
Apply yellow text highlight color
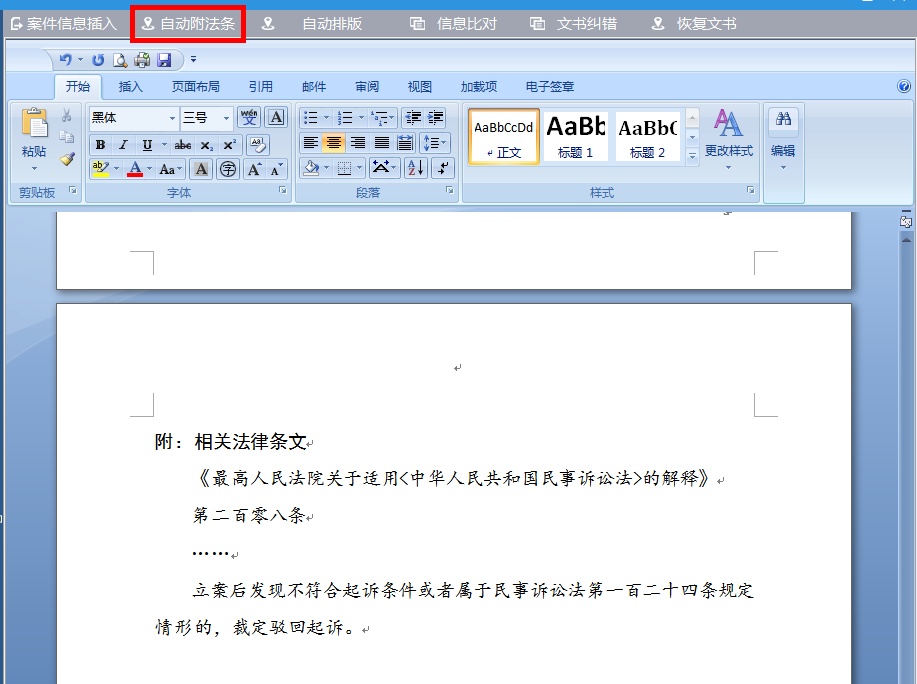click(x=100, y=169)
